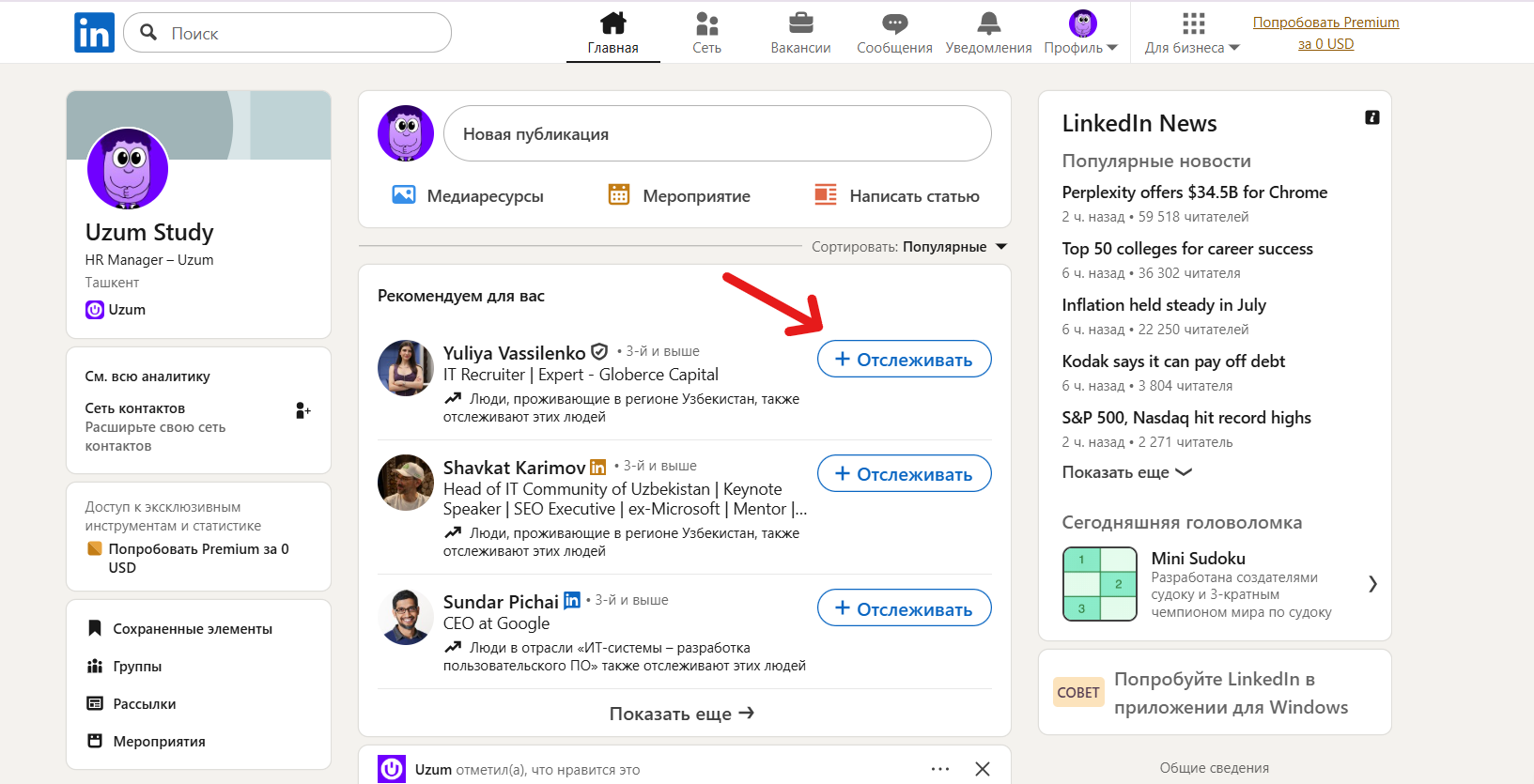
Task: Click the LinkedIn News info icon
Action: [1372, 117]
